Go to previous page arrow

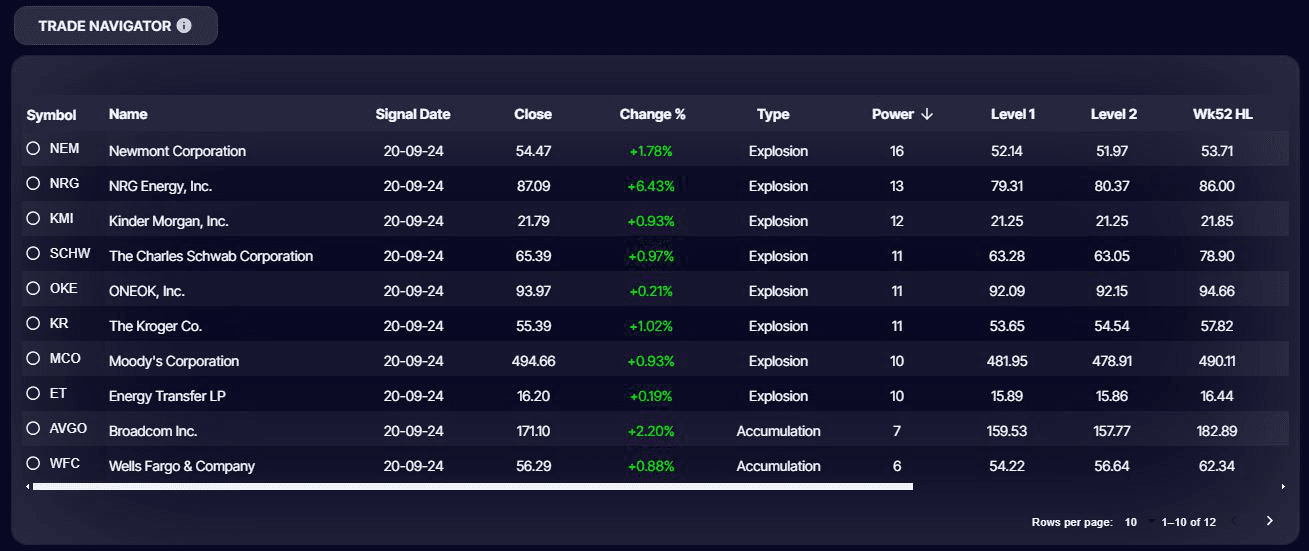pos(1234,521)
